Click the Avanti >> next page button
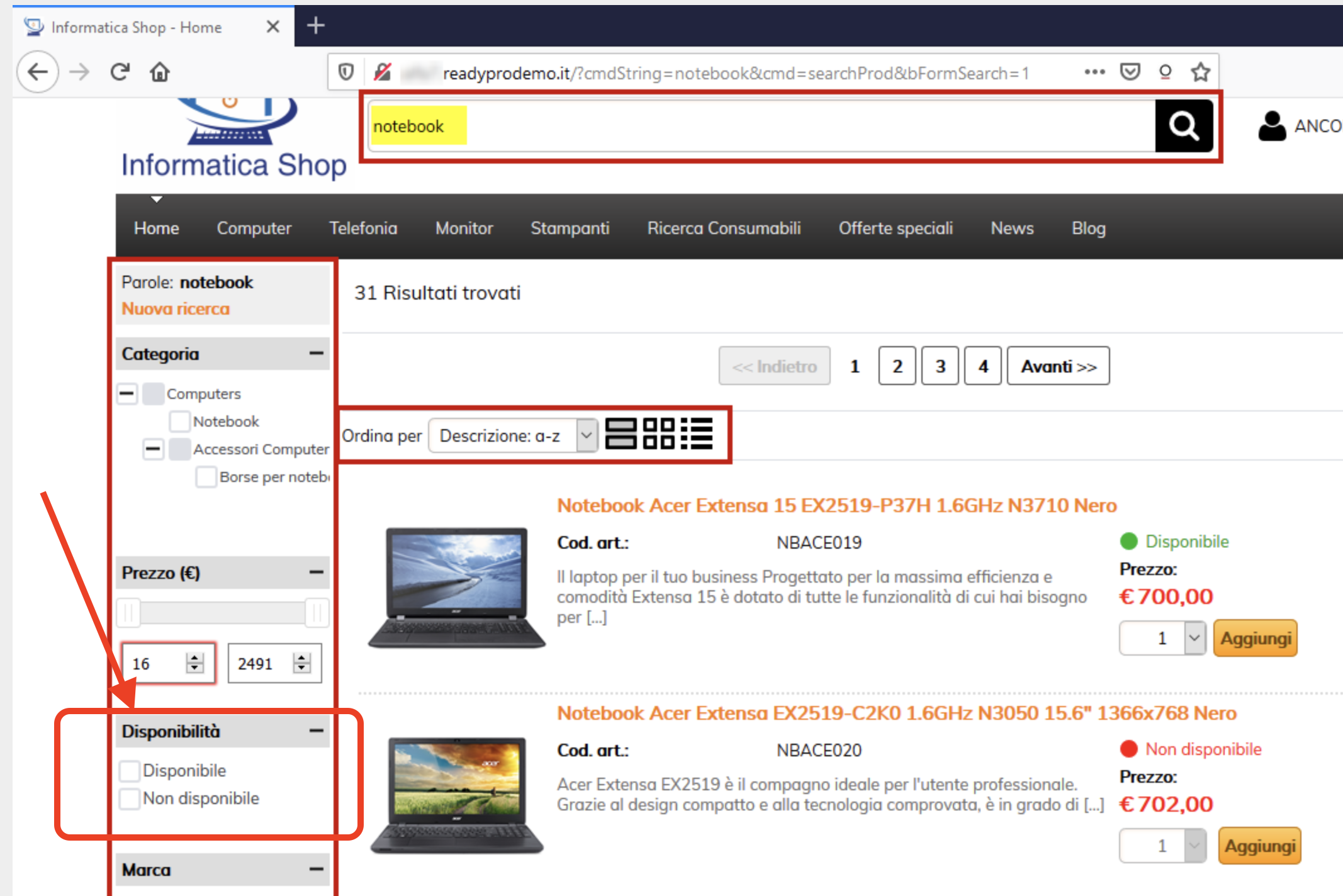 coord(1059,366)
